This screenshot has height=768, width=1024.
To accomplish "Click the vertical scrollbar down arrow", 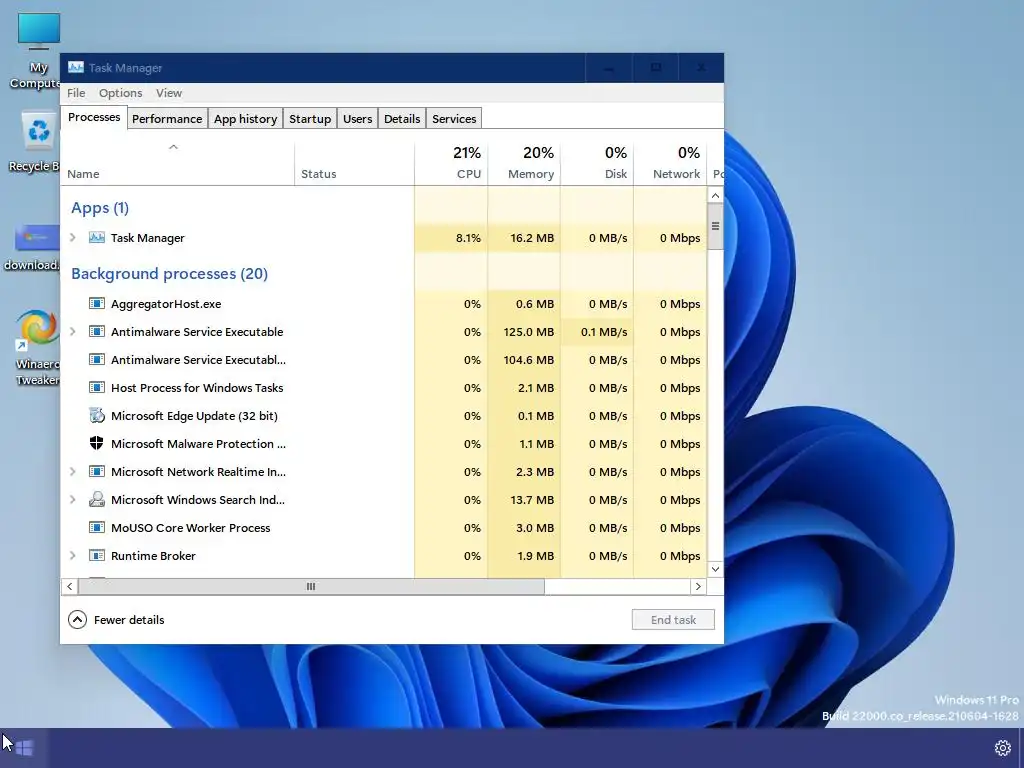I will [715, 569].
